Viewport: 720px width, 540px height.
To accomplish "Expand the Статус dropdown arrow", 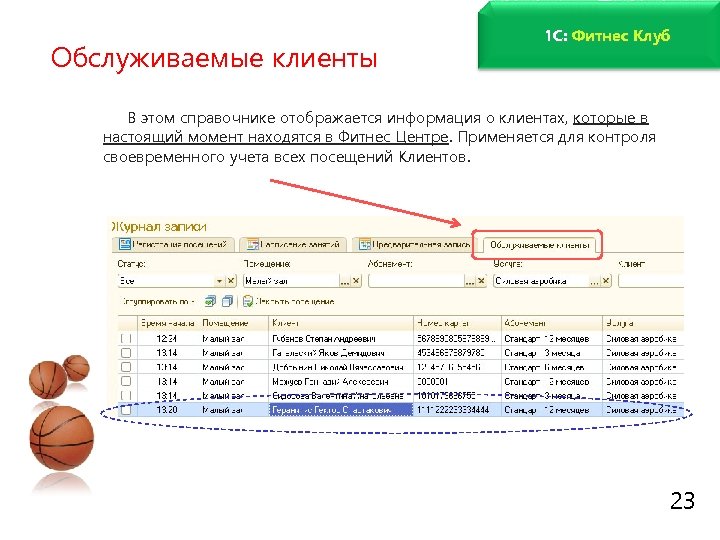I will 219,281.
